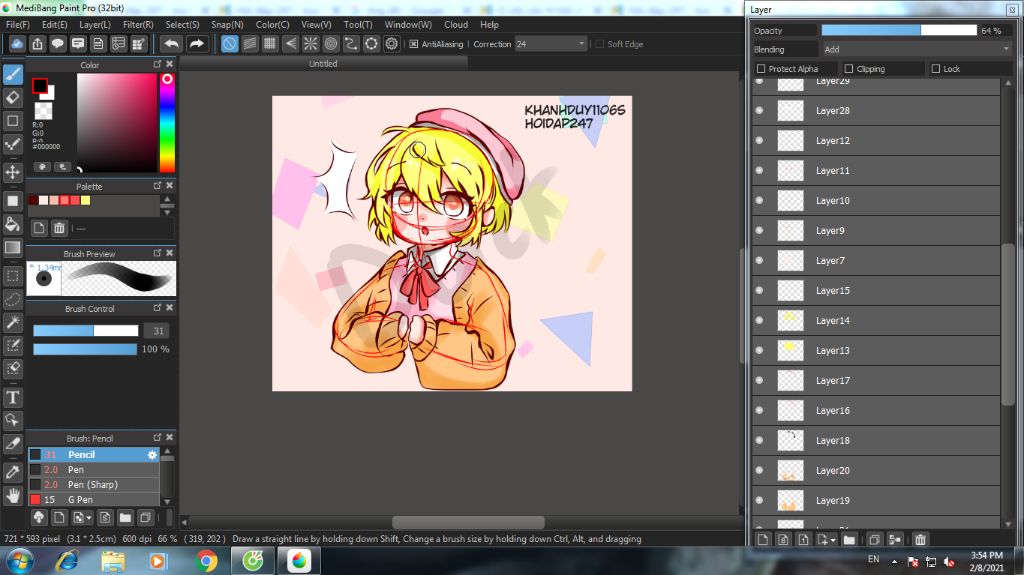Click the export/share icon in toolbar

(37, 44)
